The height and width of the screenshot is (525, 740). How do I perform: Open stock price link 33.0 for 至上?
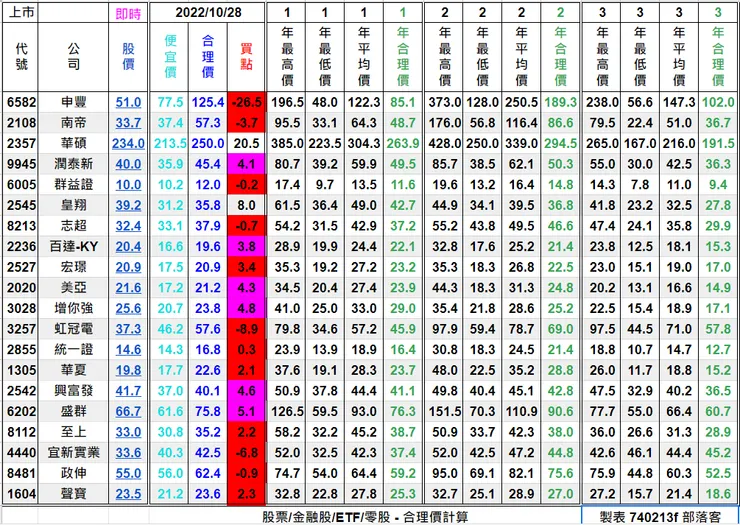[x=128, y=432]
